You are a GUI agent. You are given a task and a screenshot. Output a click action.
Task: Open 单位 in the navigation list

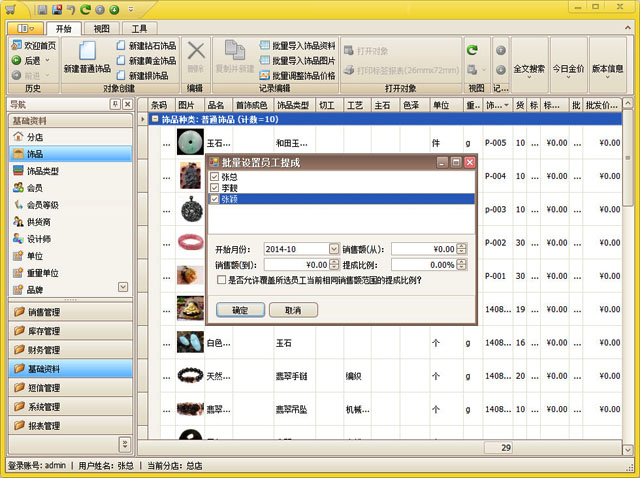point(71,256)
